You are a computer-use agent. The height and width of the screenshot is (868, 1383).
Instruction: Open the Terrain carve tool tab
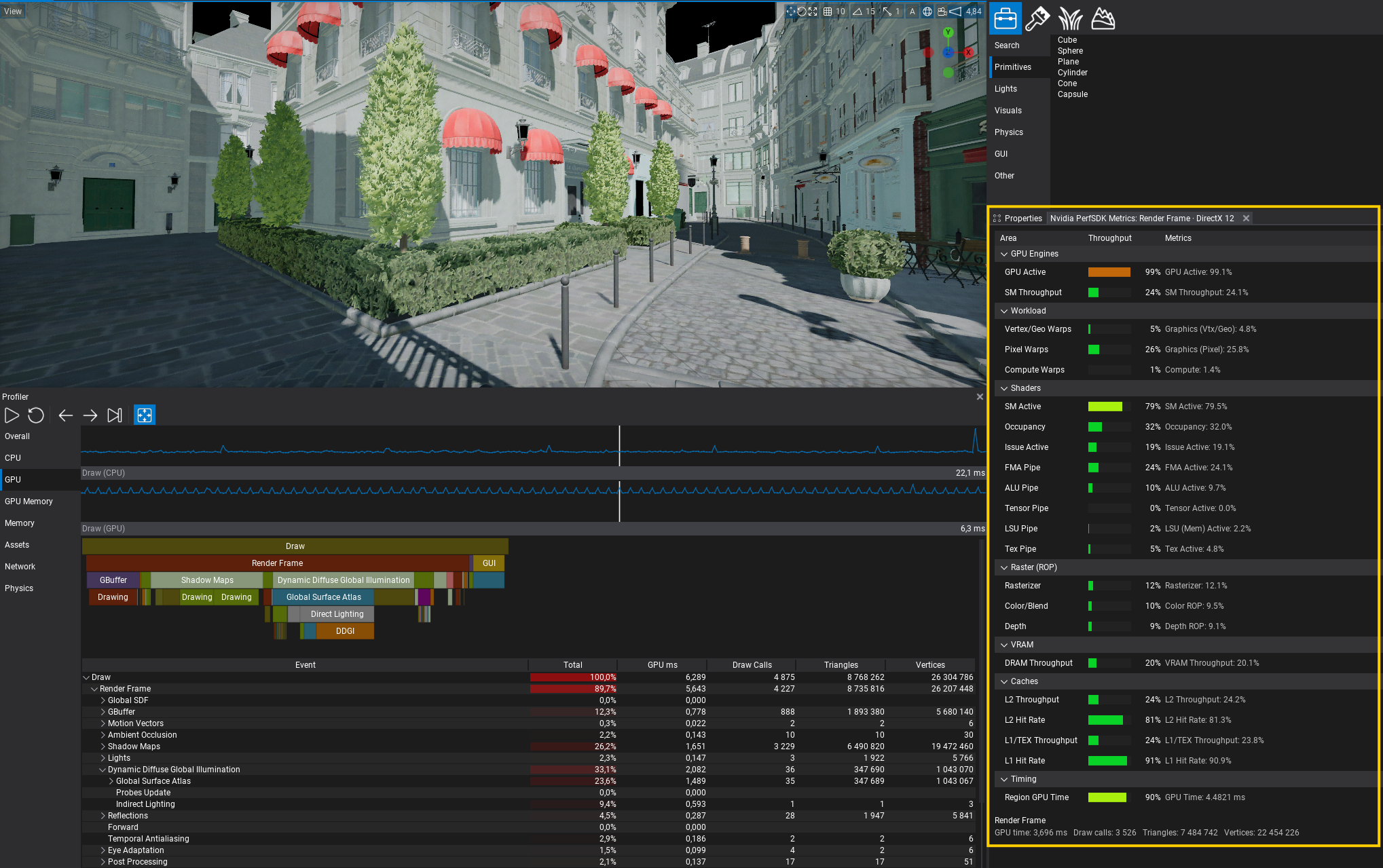coord(1103,18)
